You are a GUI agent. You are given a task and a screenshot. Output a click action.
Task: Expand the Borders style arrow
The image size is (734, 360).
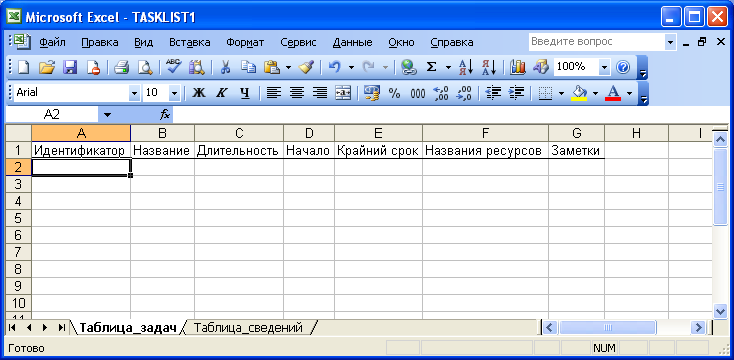[x=561, y=93]
